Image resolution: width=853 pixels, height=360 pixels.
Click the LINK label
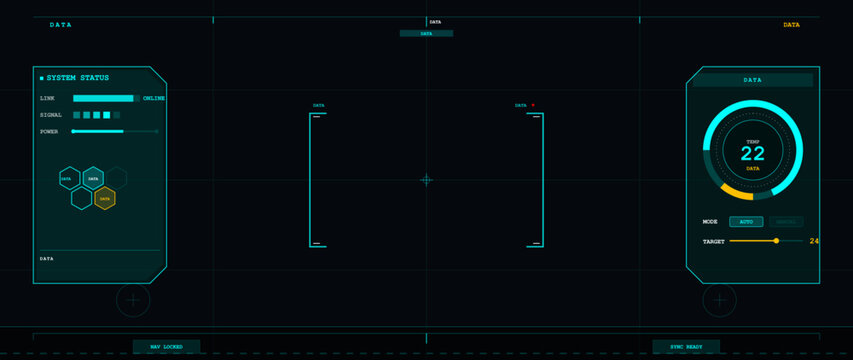47,98
